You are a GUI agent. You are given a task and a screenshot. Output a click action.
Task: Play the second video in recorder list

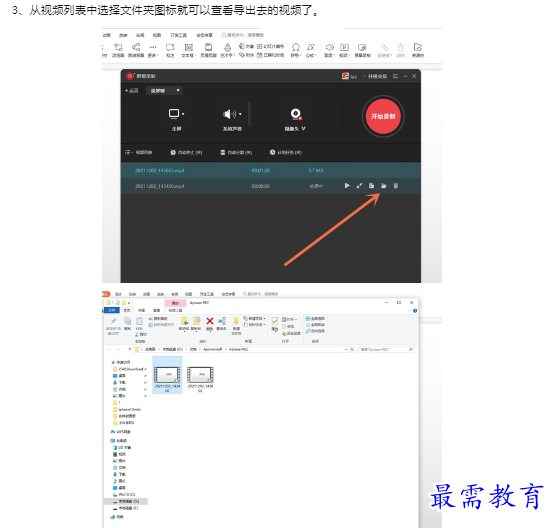pos(347,186)
